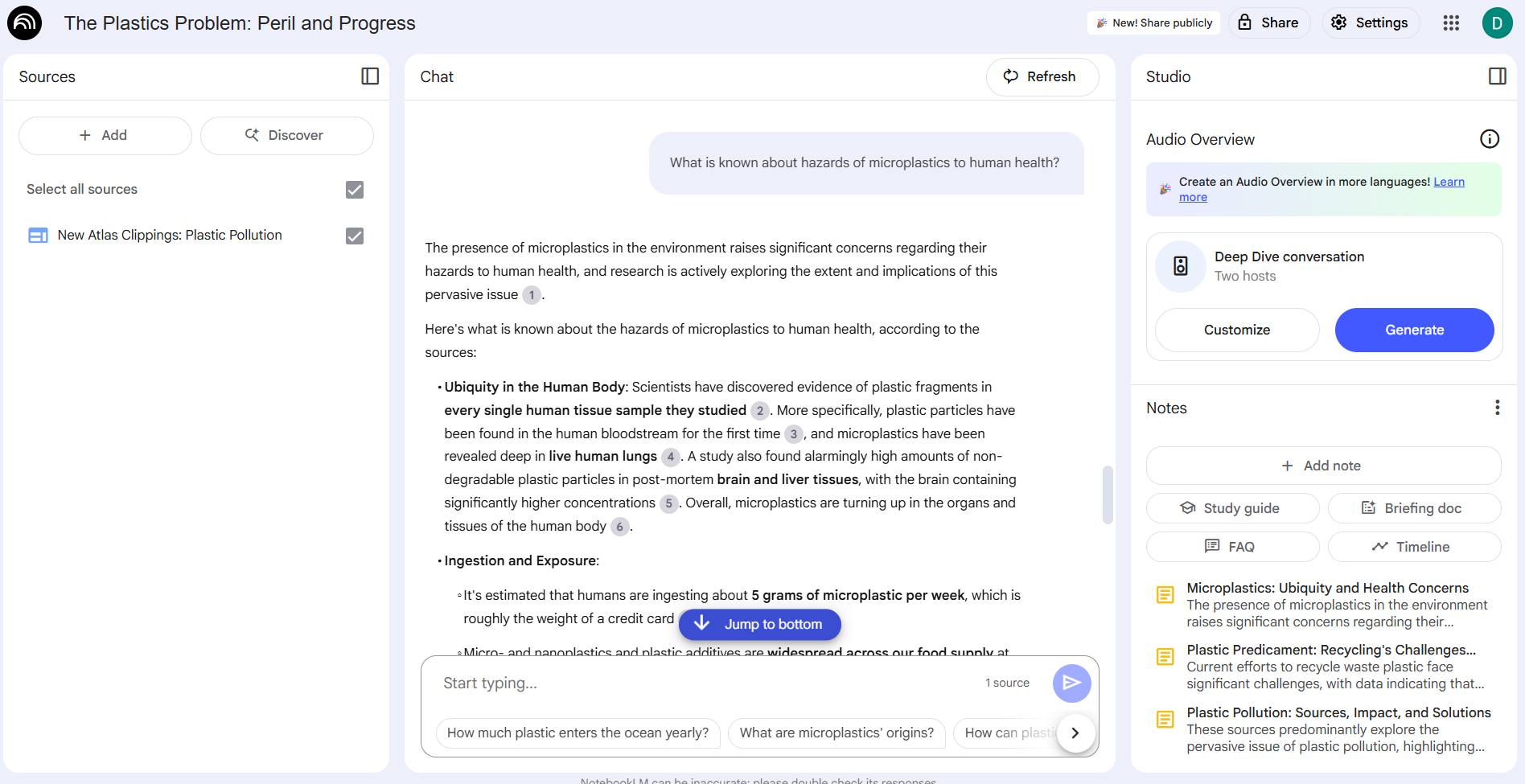Open citation 2 reference
The image size is (1525, 784).
point(759,411)
